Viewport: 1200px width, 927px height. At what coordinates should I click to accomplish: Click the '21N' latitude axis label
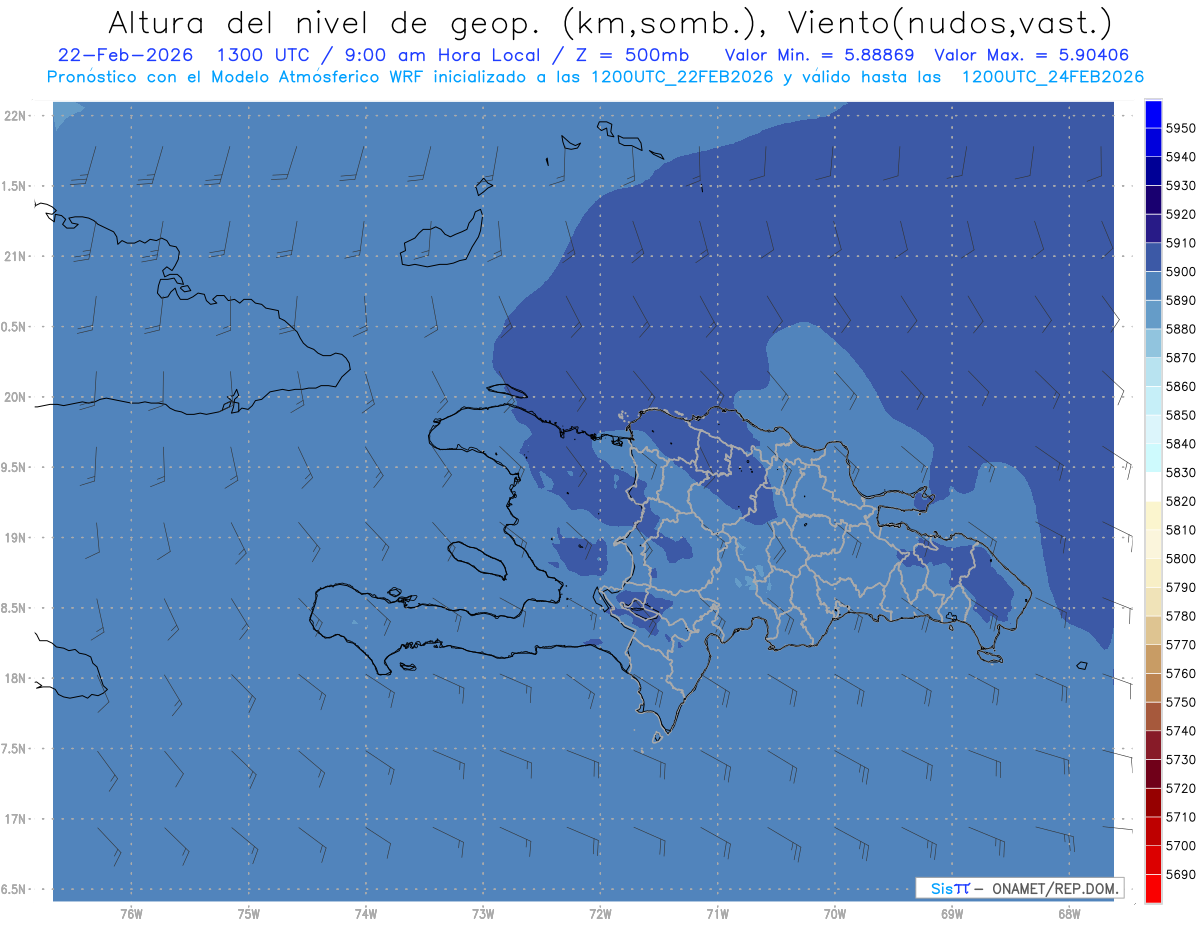pyautogui.click(x=15, y=256)
